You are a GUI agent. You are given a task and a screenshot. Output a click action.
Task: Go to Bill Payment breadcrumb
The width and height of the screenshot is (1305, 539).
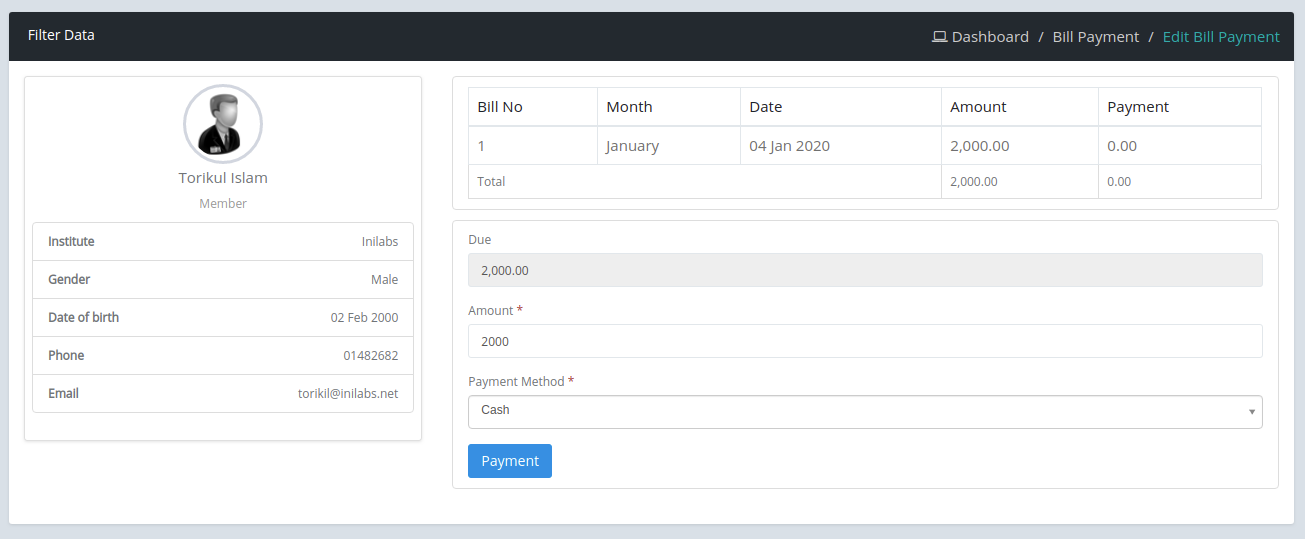click(x=1095, y=37)
